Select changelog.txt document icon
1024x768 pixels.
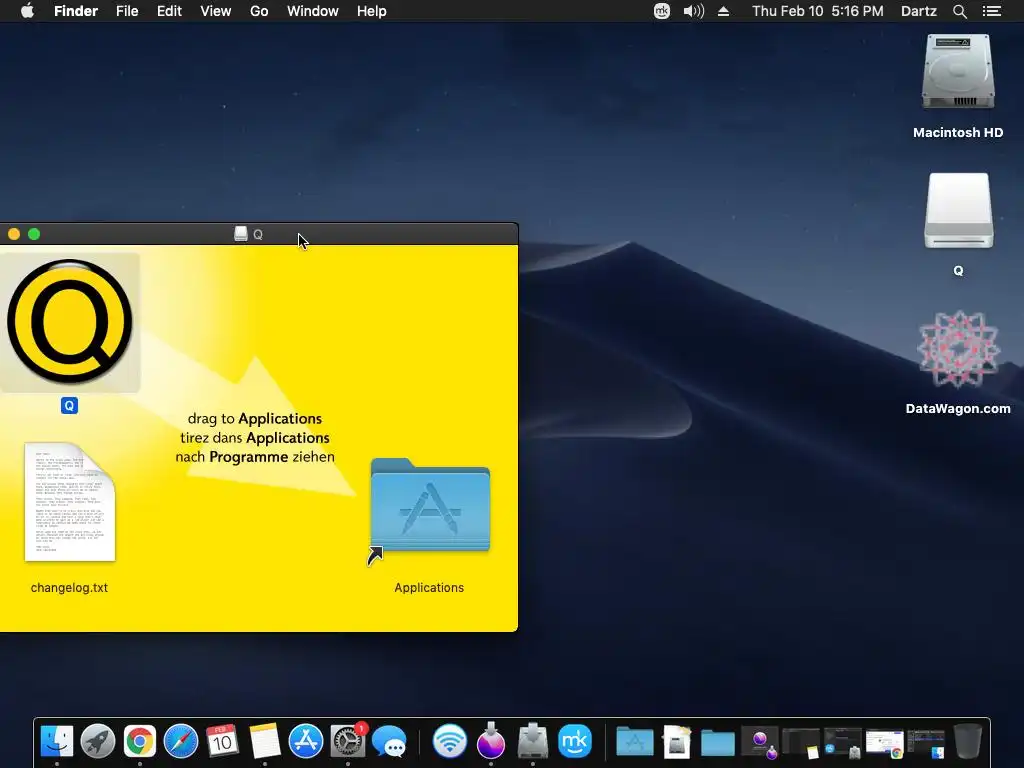[x=69, y=502]
